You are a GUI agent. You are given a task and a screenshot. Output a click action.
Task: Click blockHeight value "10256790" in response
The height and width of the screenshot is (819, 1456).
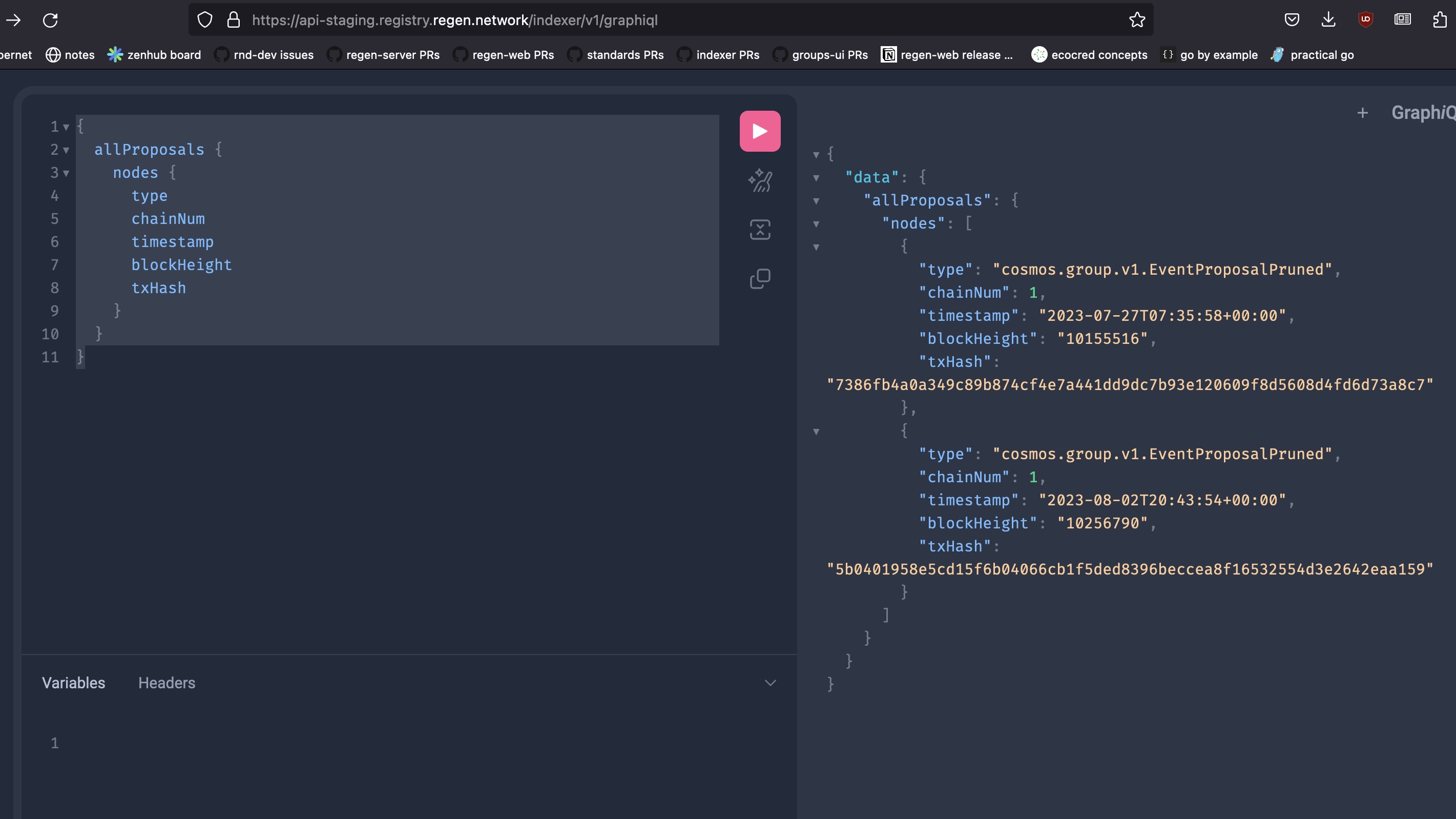1102,523
